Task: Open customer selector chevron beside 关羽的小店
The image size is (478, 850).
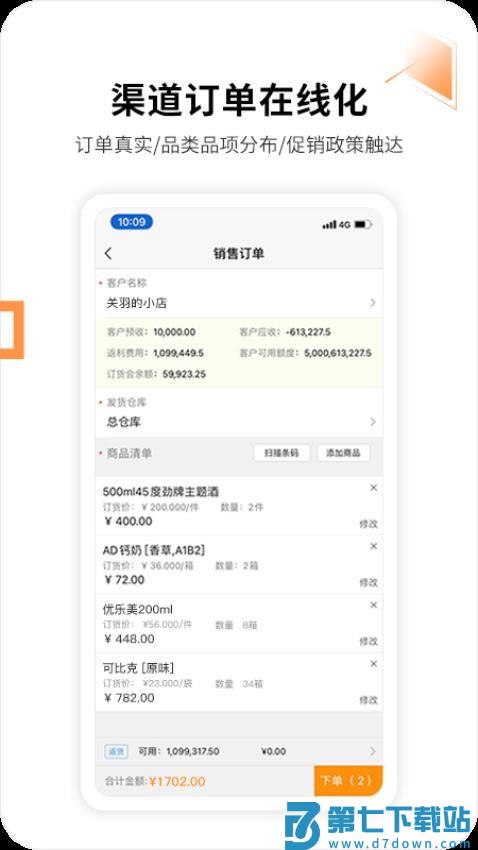Action: 372,303
